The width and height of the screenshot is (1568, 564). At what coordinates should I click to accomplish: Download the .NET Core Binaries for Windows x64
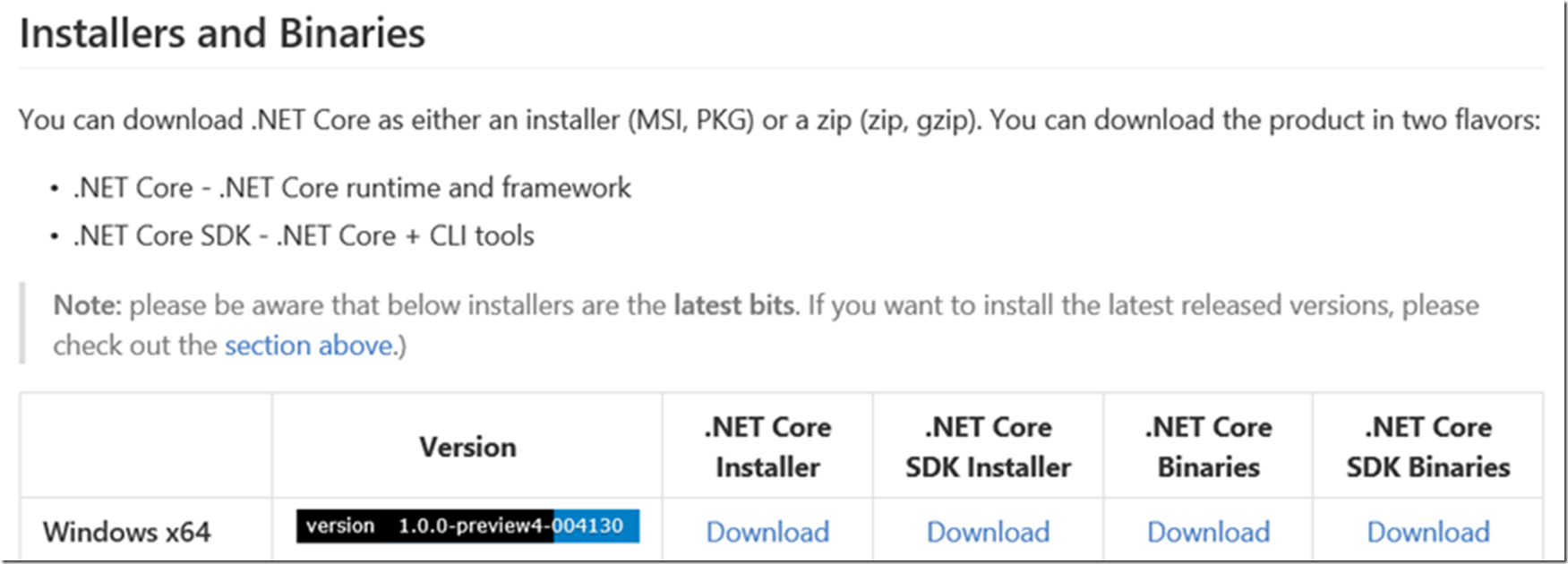pos(1208,532)
